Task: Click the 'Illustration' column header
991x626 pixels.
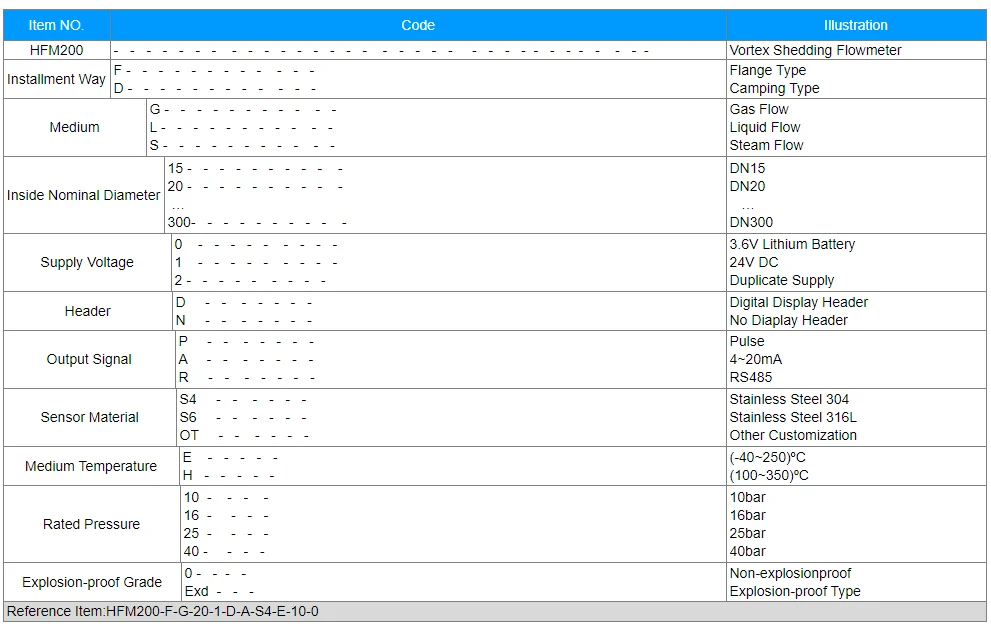Action: [856, 25]
